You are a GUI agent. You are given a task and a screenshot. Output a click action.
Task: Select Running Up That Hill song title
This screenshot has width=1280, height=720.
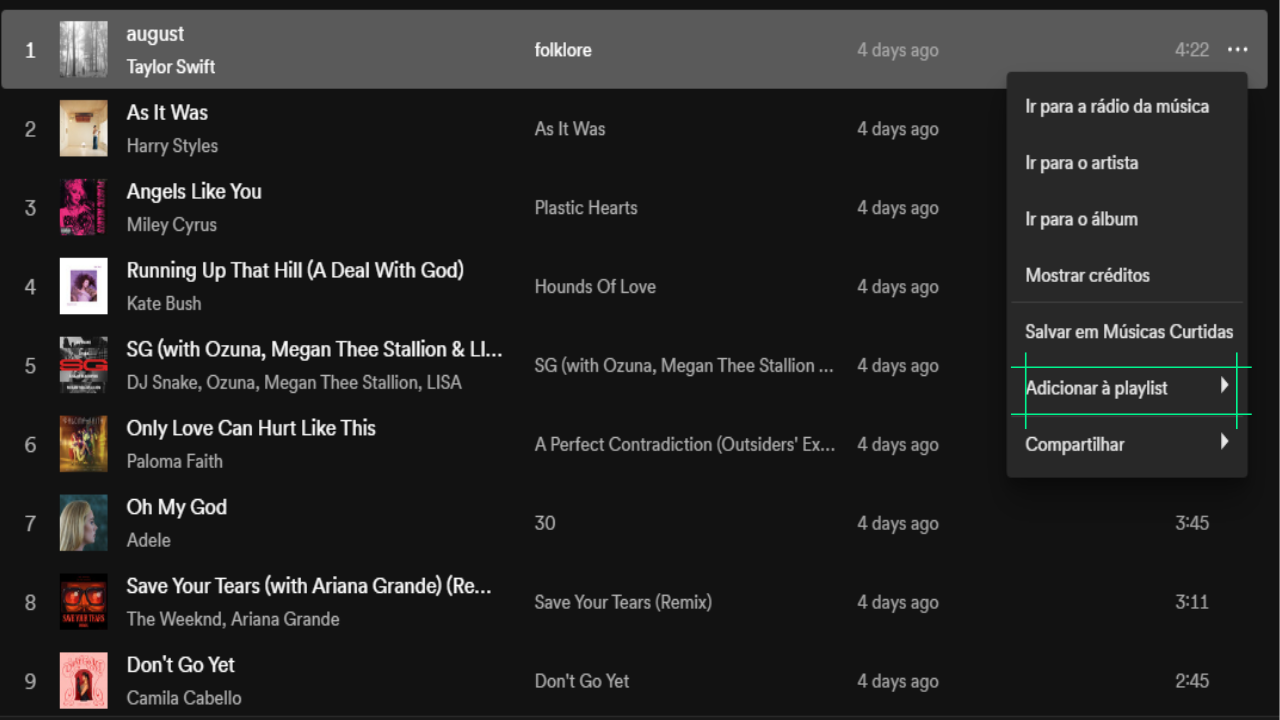(295, 270)
